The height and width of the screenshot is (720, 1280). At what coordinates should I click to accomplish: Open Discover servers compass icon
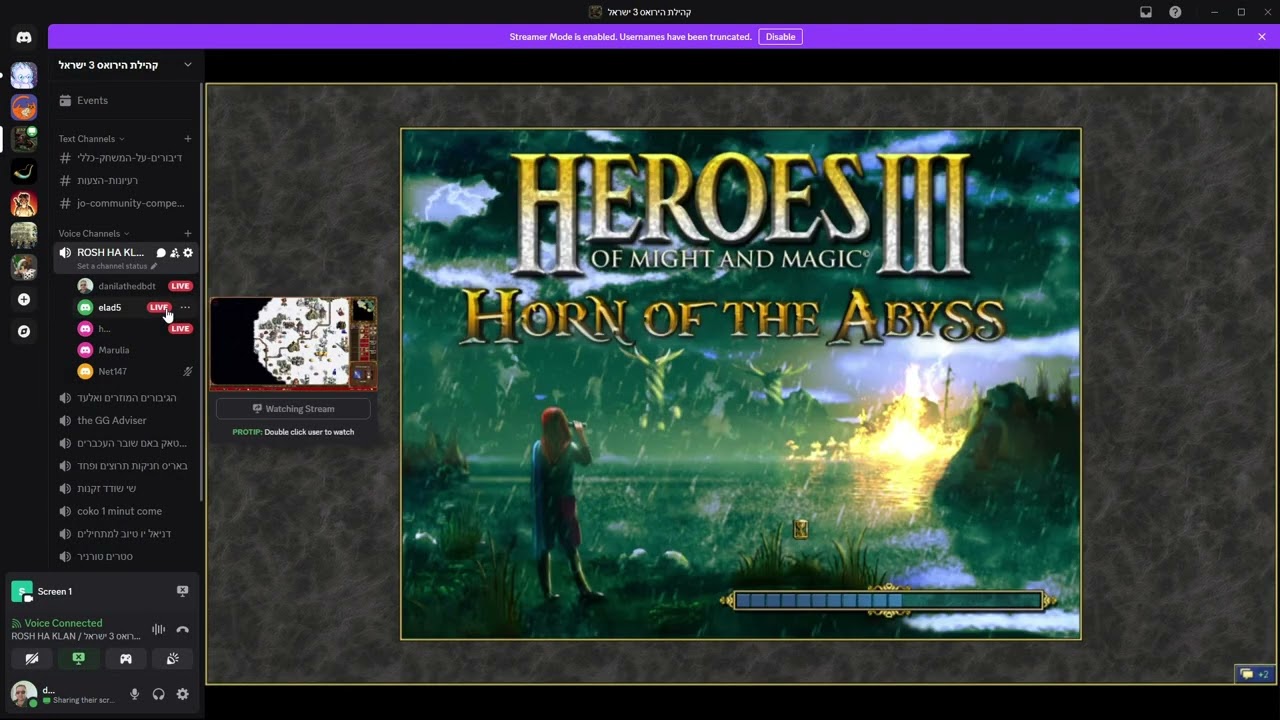(x=24, y=331)
